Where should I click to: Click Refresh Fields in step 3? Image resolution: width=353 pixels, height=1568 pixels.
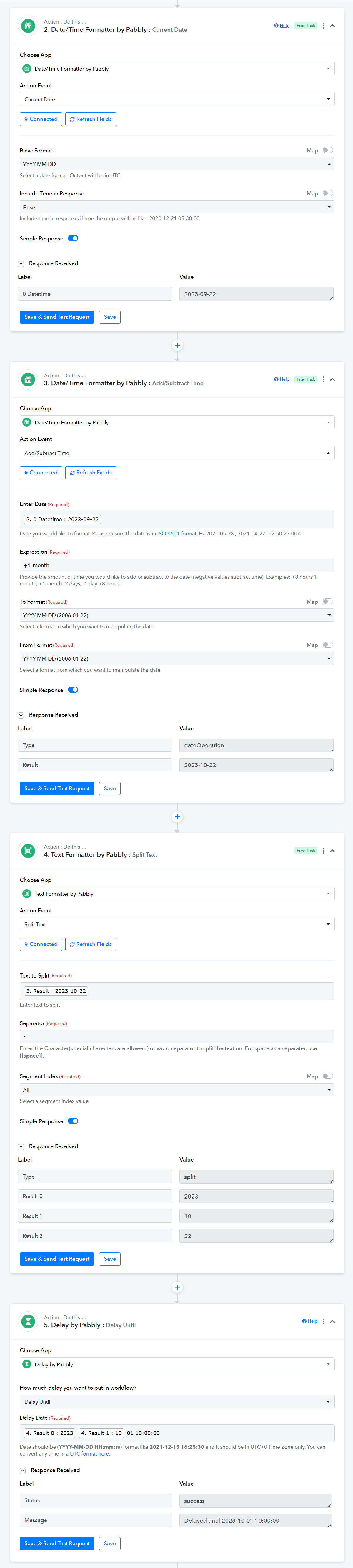(91, 473)
